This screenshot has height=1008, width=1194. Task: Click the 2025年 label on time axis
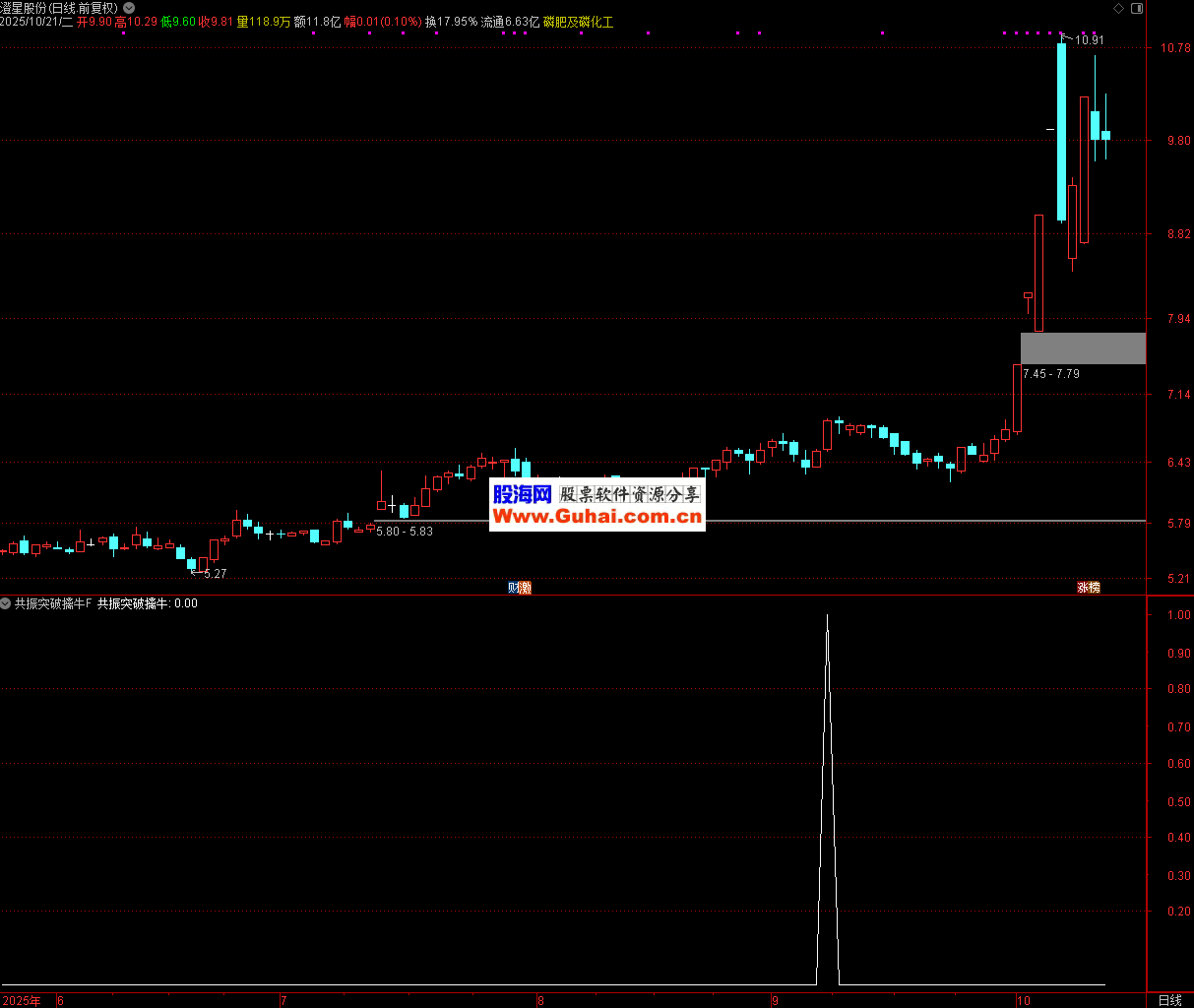click(22, 1001)
